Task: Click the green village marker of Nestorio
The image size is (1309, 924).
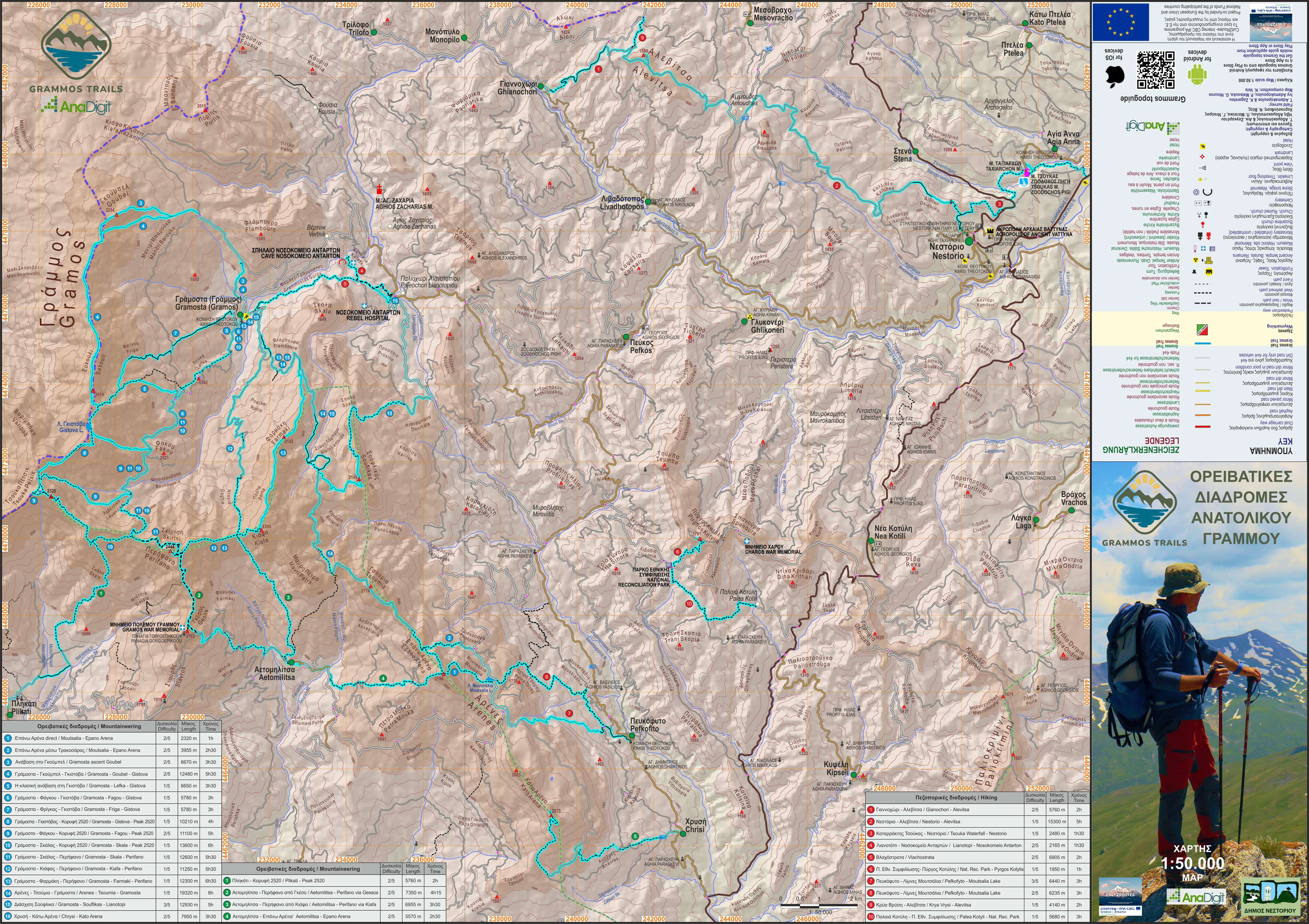Action: pos(969,241)
